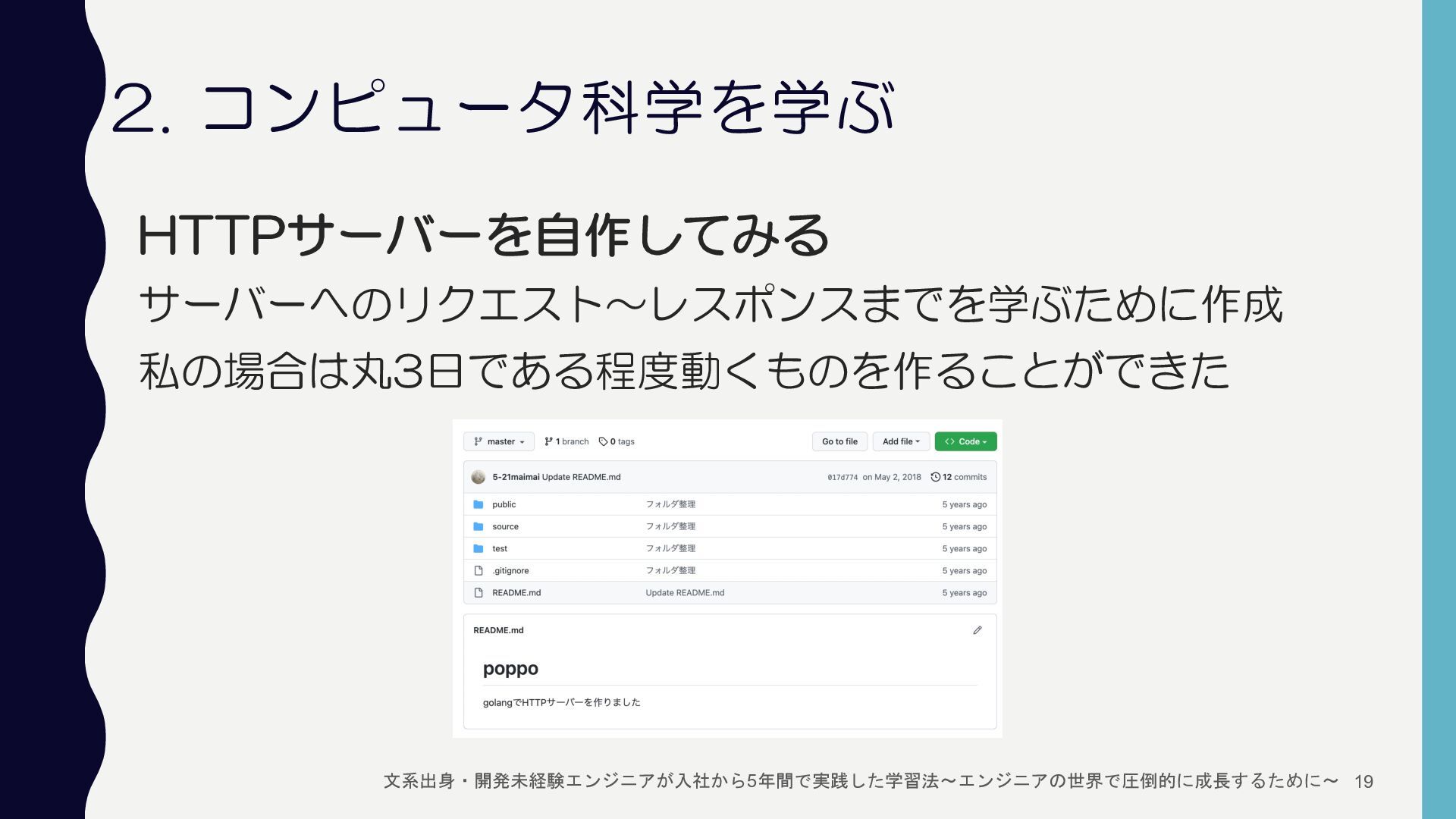This screenshot has width=1456, height=819.
Task: Click the source folder icon
Action: 479,526
